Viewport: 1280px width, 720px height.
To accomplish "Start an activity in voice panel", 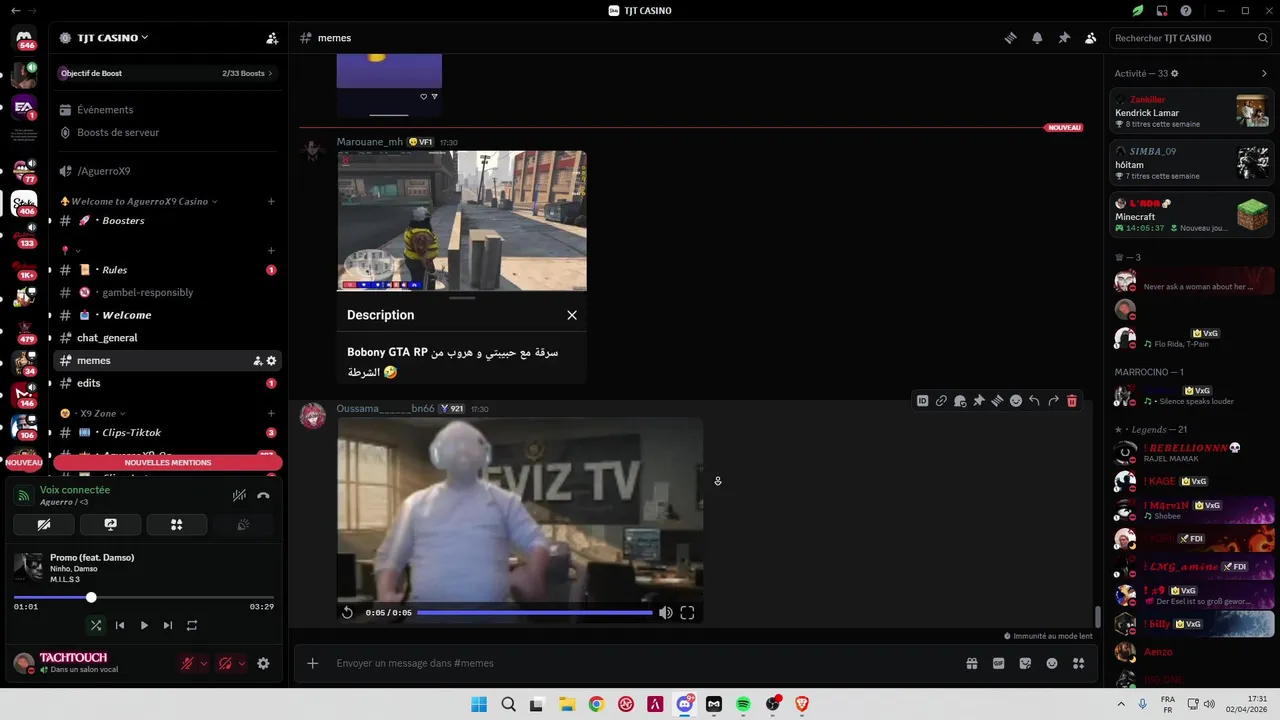I will 177,524.
